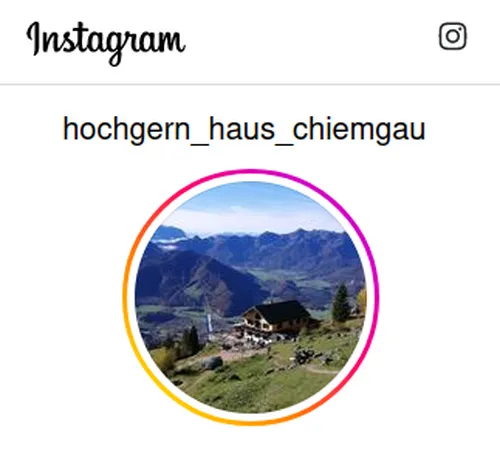Click the header bar beside Instagram logo
The image size is (500, 457).
[310, 42]
